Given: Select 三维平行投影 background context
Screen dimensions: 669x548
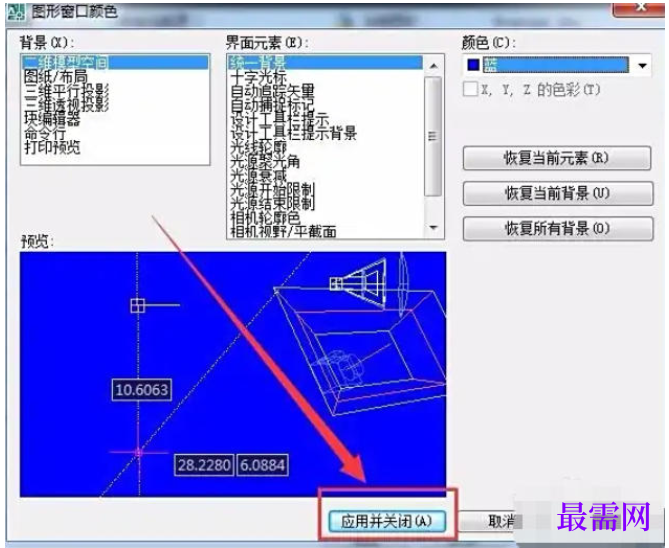Looking at the screenshot, I should click(x=66, y=91).
